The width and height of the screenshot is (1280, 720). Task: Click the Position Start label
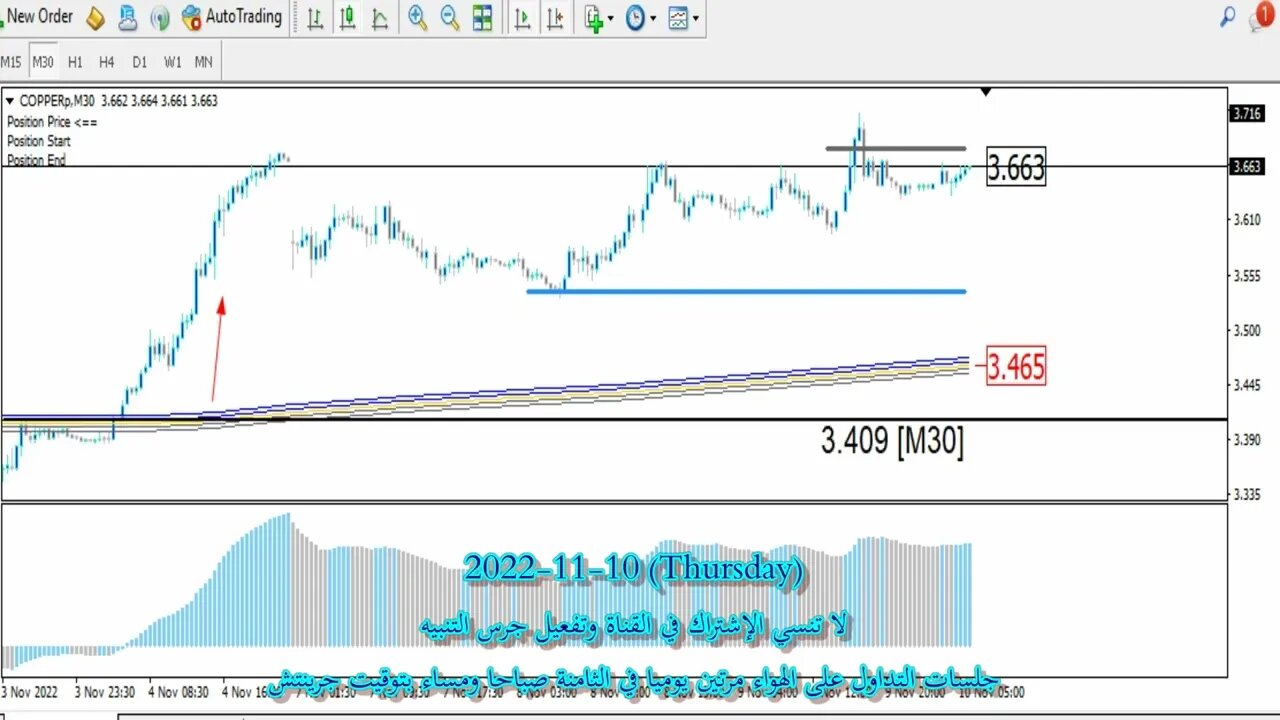[x=39, y=141]
